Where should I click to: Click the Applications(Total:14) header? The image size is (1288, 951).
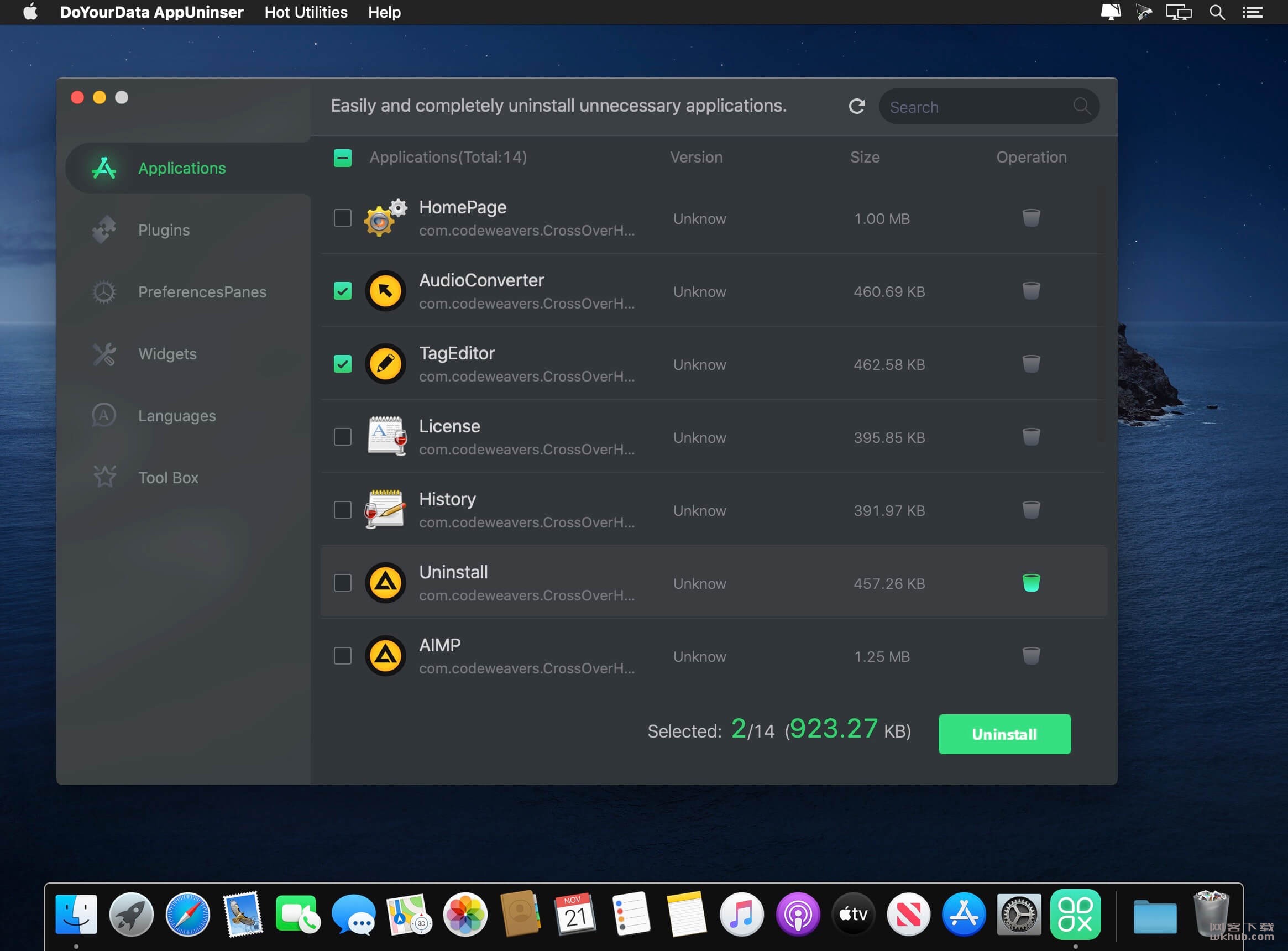[448, 157]
